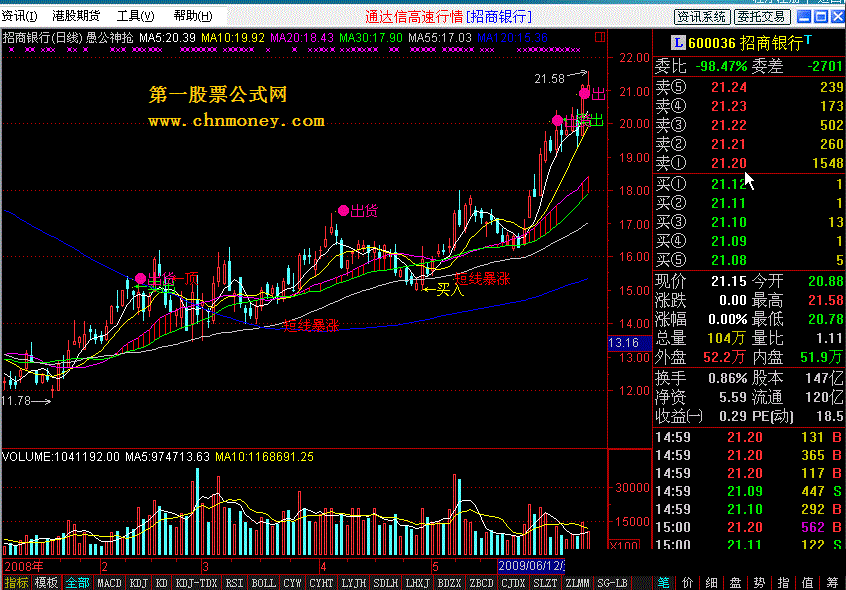Switch to the ZBCD indicator

[x=481, y=583]
